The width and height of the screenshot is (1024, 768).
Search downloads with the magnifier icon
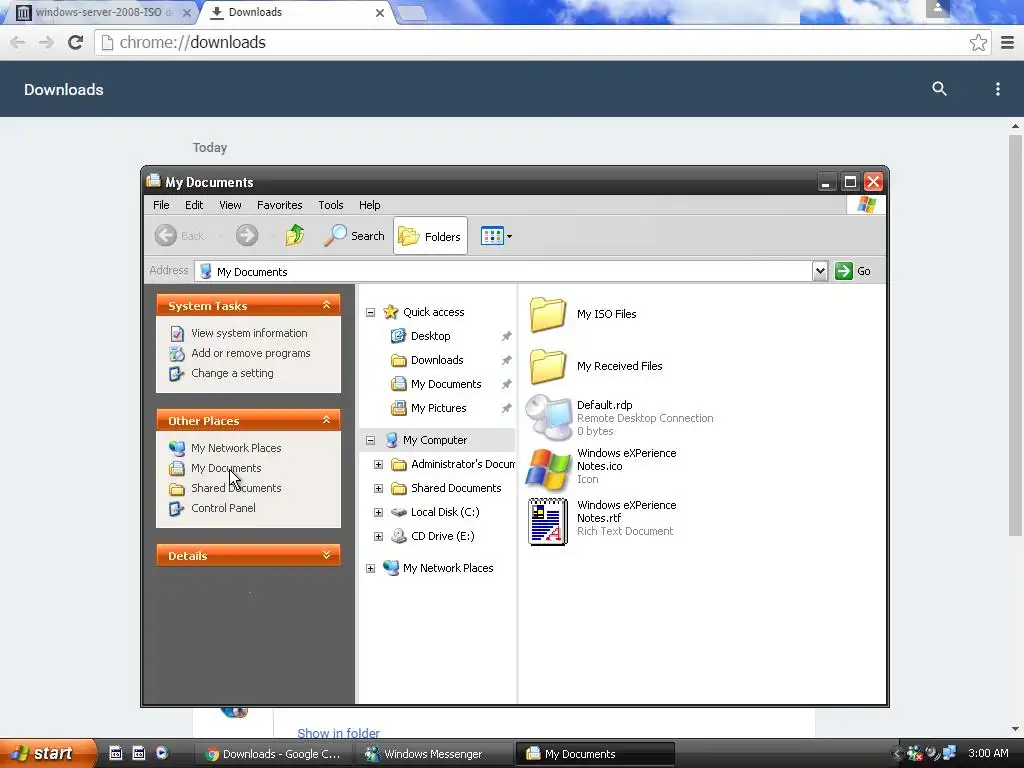click(939, 89)
